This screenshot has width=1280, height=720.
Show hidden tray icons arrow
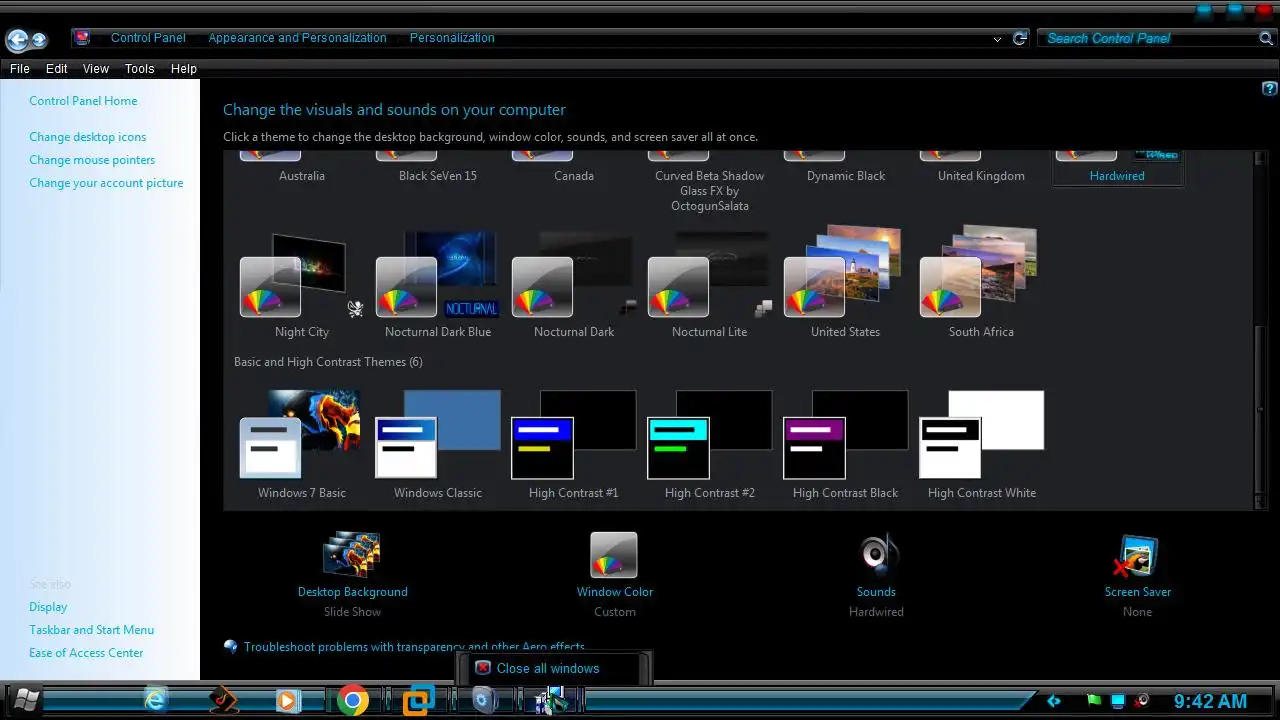coord(1053,701)
